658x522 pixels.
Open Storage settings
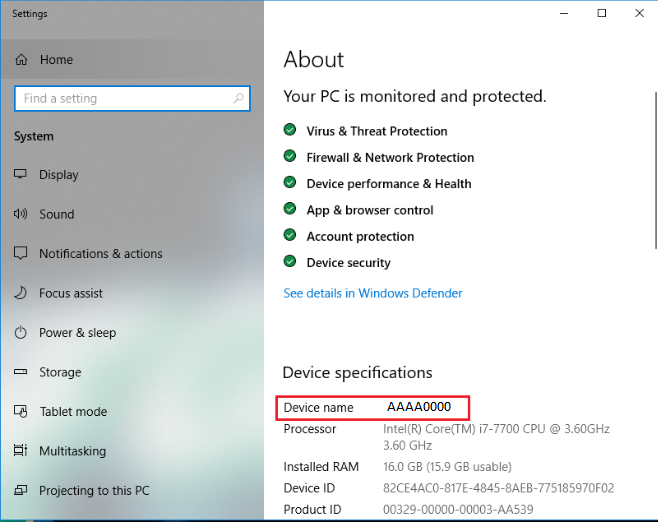[x=132, y=372]
